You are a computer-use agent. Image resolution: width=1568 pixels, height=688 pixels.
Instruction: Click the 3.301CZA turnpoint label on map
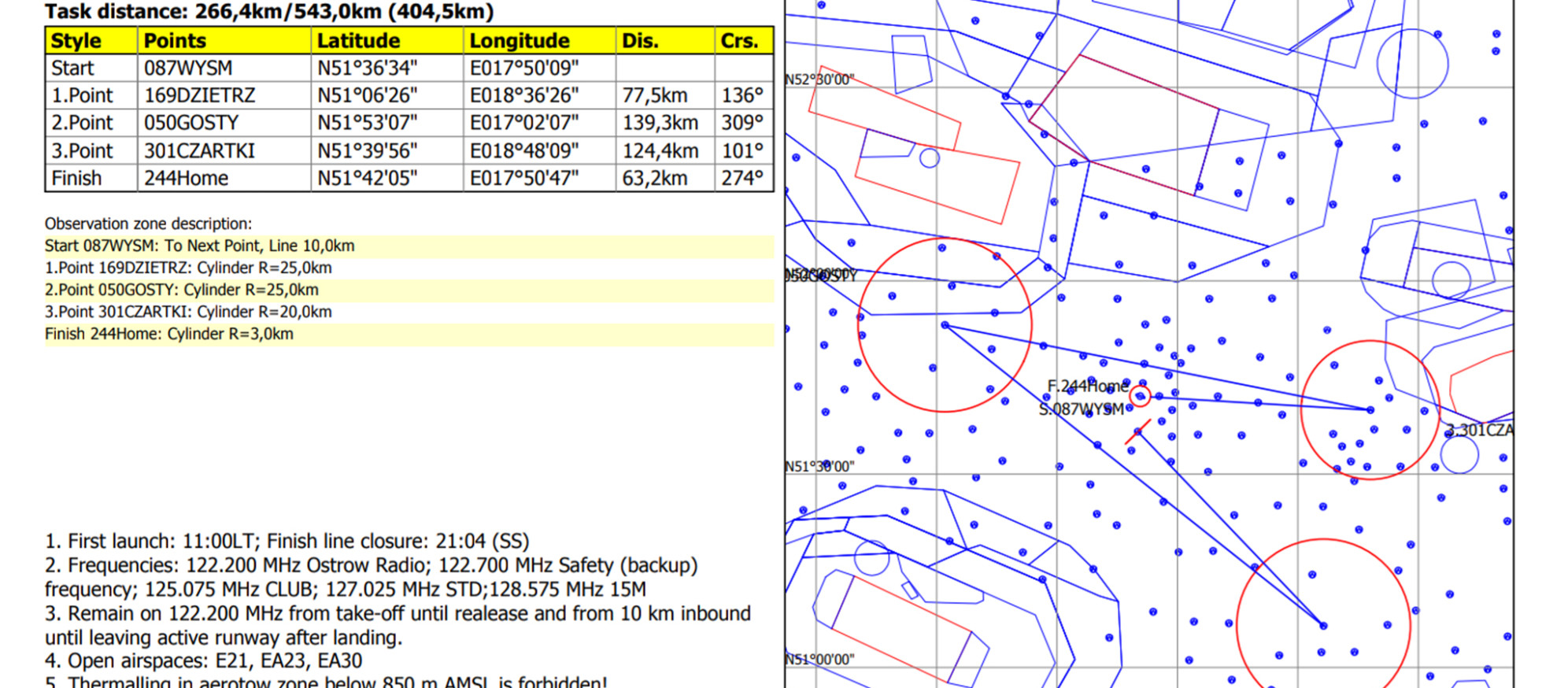[1478, 430]
